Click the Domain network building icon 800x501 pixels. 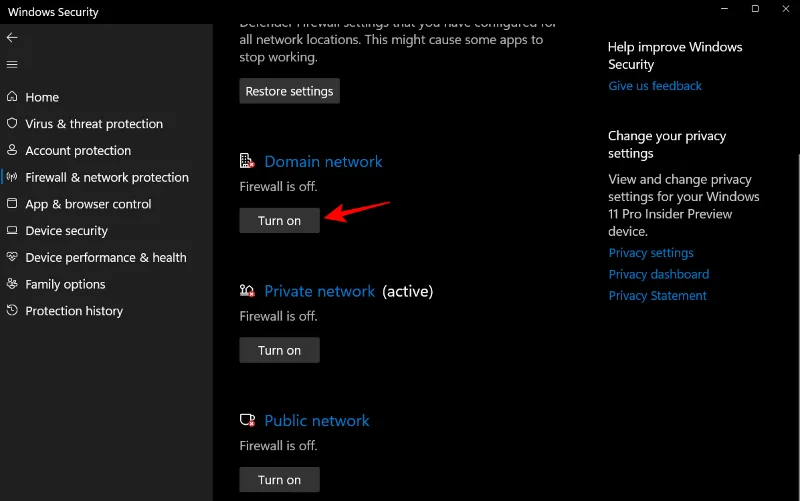(x=247, y=161)
